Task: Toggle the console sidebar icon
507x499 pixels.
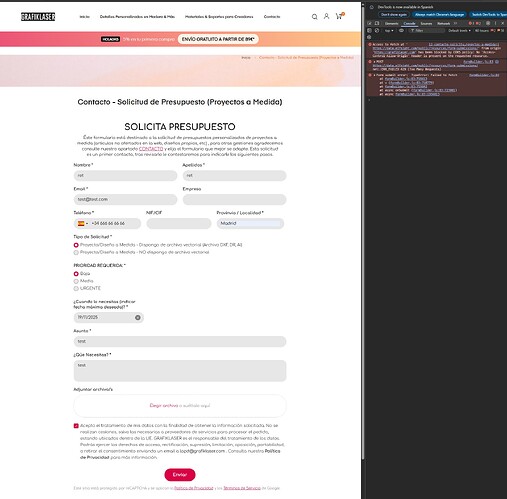Action: point(369,30)
